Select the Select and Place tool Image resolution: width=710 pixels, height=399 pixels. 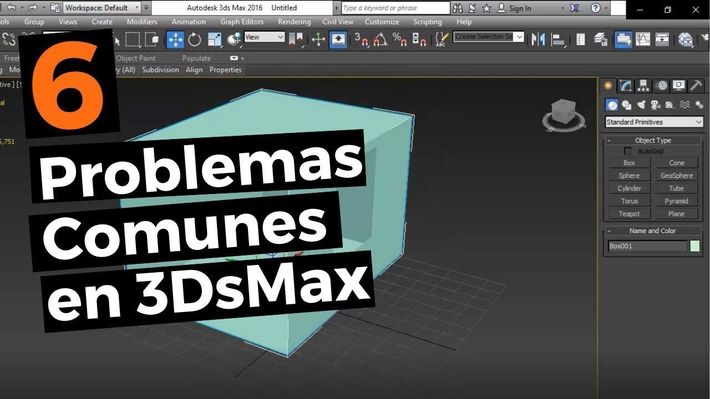point(234,40)
